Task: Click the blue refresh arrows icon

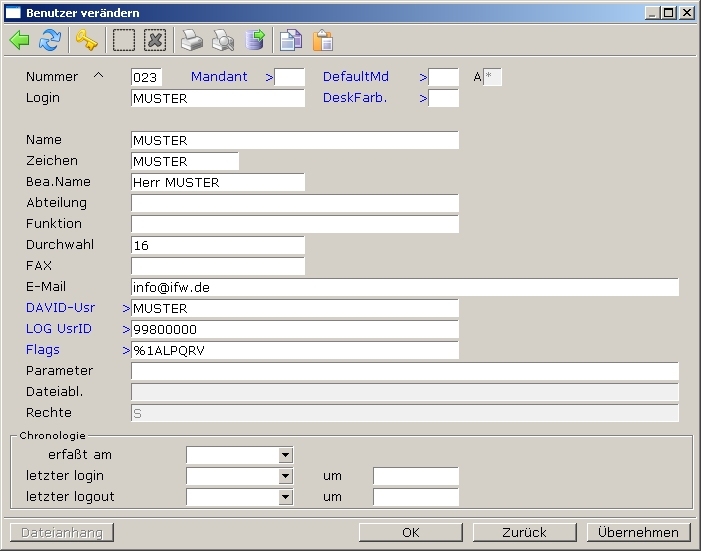Action: [x=49, y=40]
